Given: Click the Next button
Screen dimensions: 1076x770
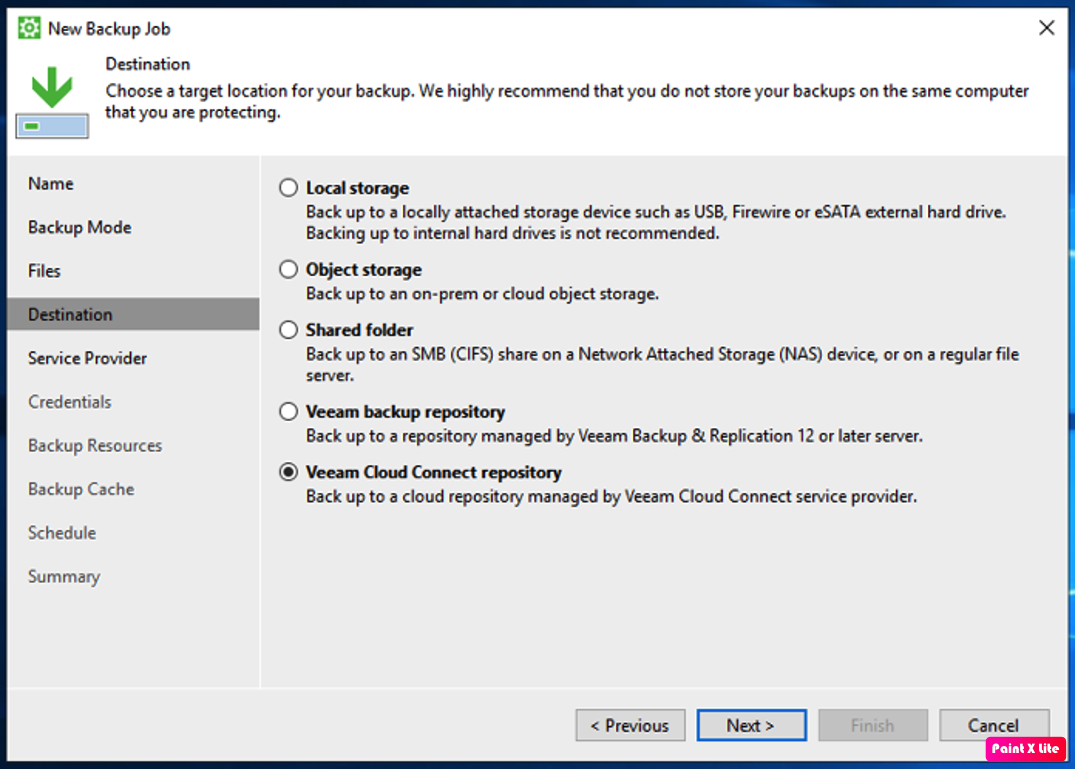Looking at the screenshot, I should (751, 725).
